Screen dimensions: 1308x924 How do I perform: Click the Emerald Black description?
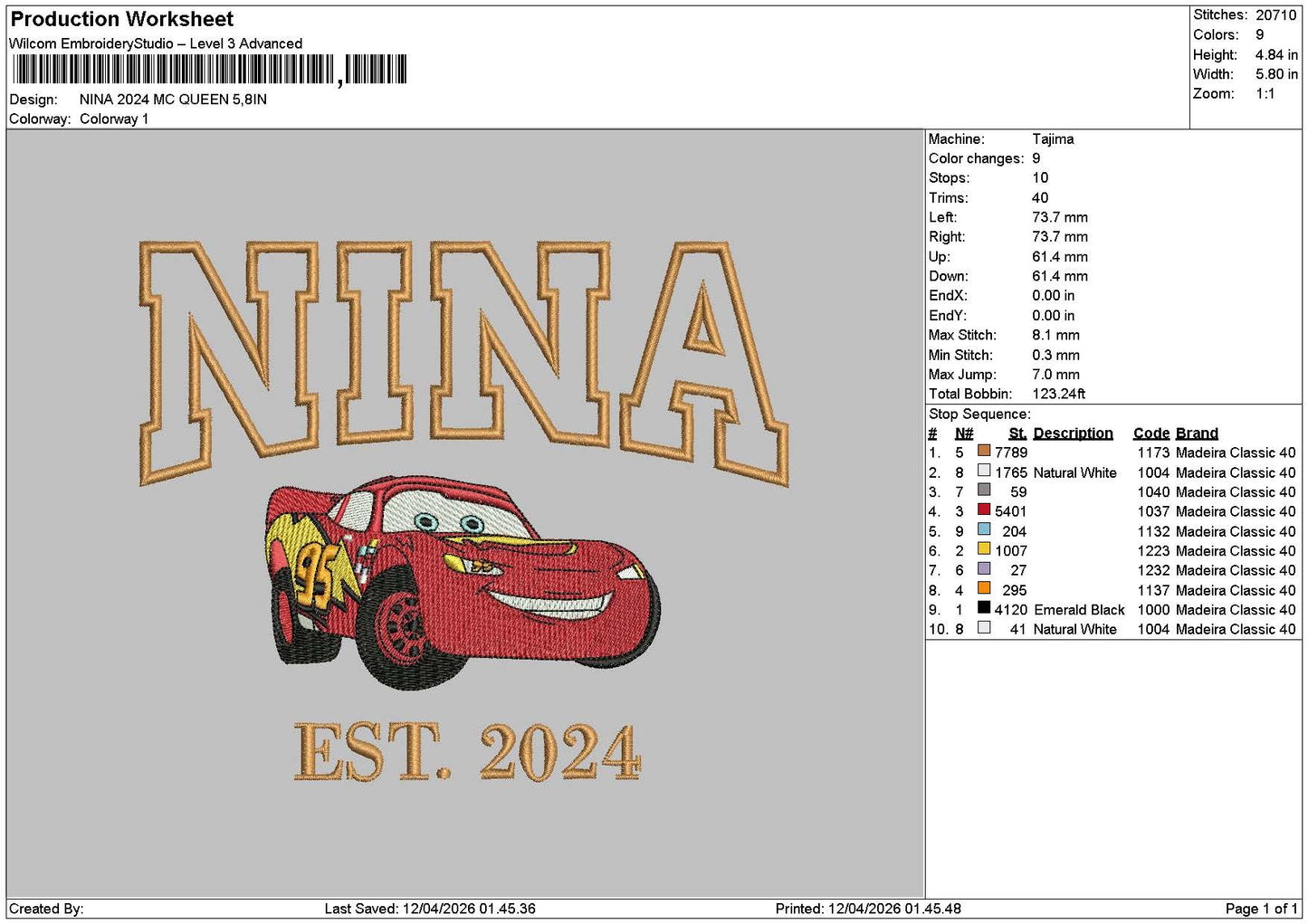click(1079, 610)
